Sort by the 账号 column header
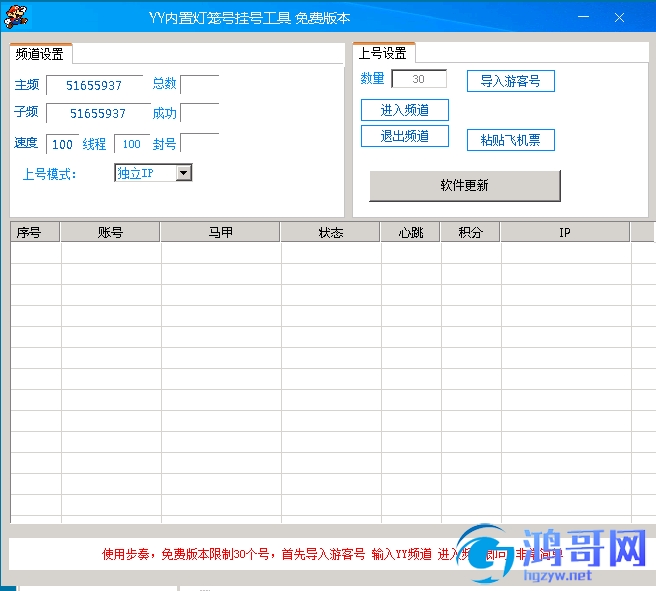This screenshot has height=591, width=656. click(110, 232)
